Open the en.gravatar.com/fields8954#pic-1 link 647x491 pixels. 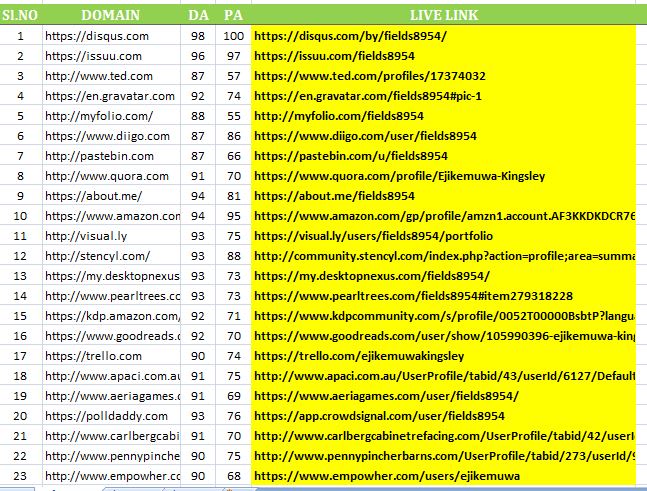(x=368, y=96)
